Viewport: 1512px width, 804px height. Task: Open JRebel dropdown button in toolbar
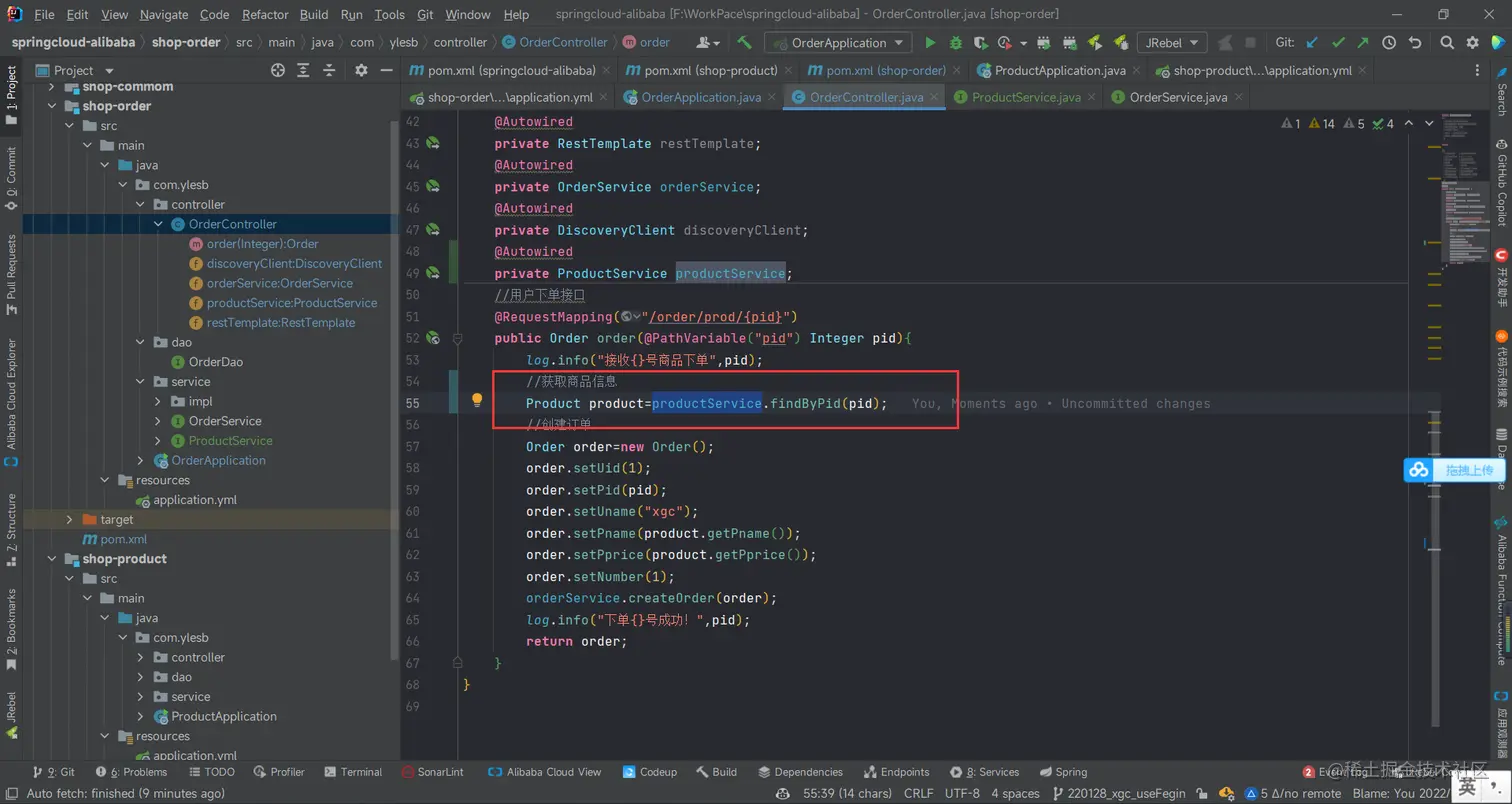pos(1171,43)
